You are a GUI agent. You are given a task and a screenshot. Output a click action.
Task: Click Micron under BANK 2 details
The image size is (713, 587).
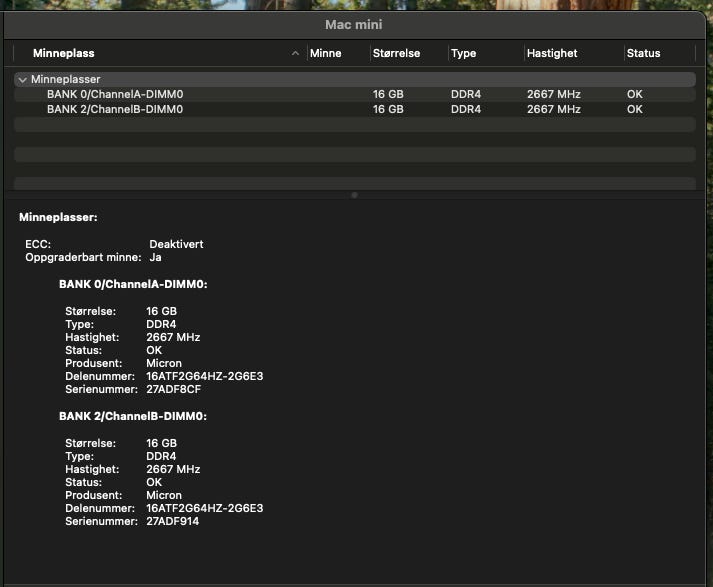point(164,495)
